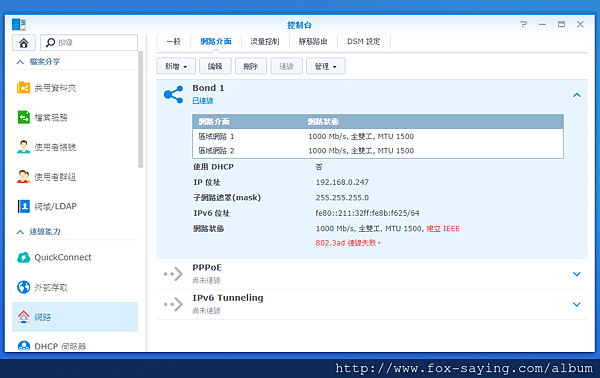
Task: Click IP address 192.168.0.247
Action: click(x=342, y=182)
